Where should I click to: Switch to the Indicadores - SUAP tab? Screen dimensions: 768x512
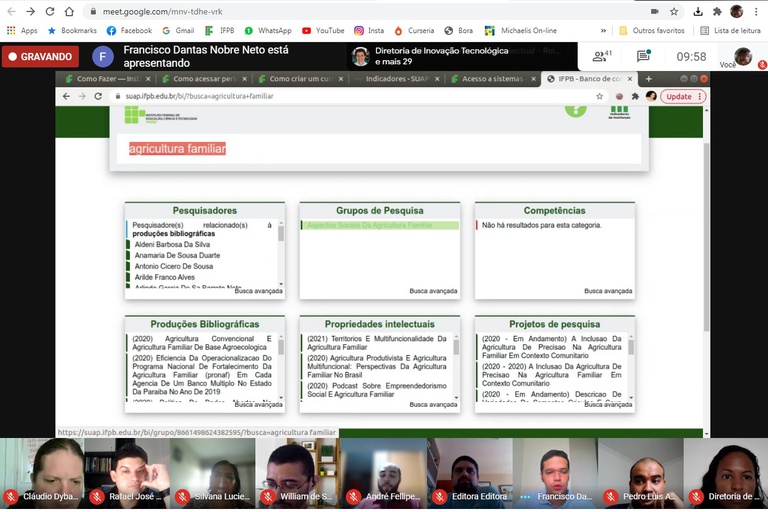[397, 78]
